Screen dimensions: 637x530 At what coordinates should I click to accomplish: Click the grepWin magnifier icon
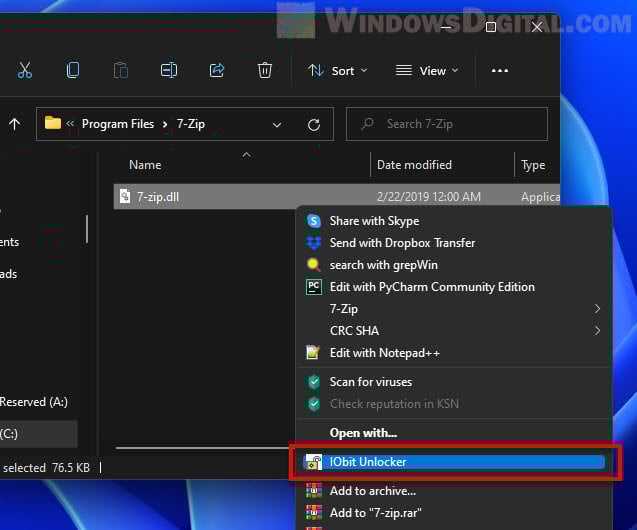(314, 265)
